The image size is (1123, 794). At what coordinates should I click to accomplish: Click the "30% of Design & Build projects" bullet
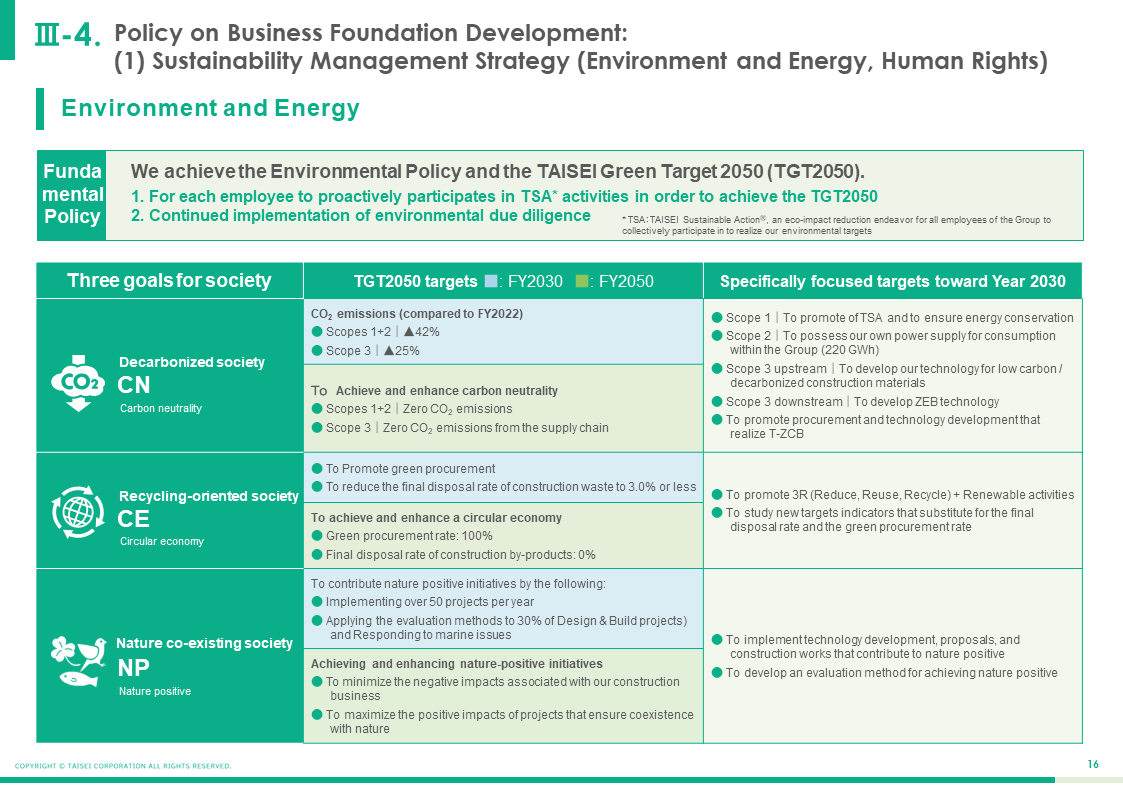pyautogui.click(x=500, y=628)
